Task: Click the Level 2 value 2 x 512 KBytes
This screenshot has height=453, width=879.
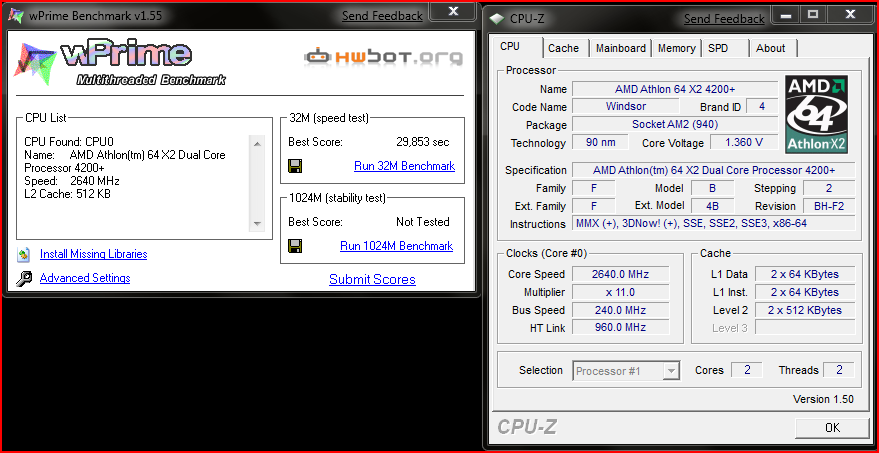Action: [x=804, y=310]
